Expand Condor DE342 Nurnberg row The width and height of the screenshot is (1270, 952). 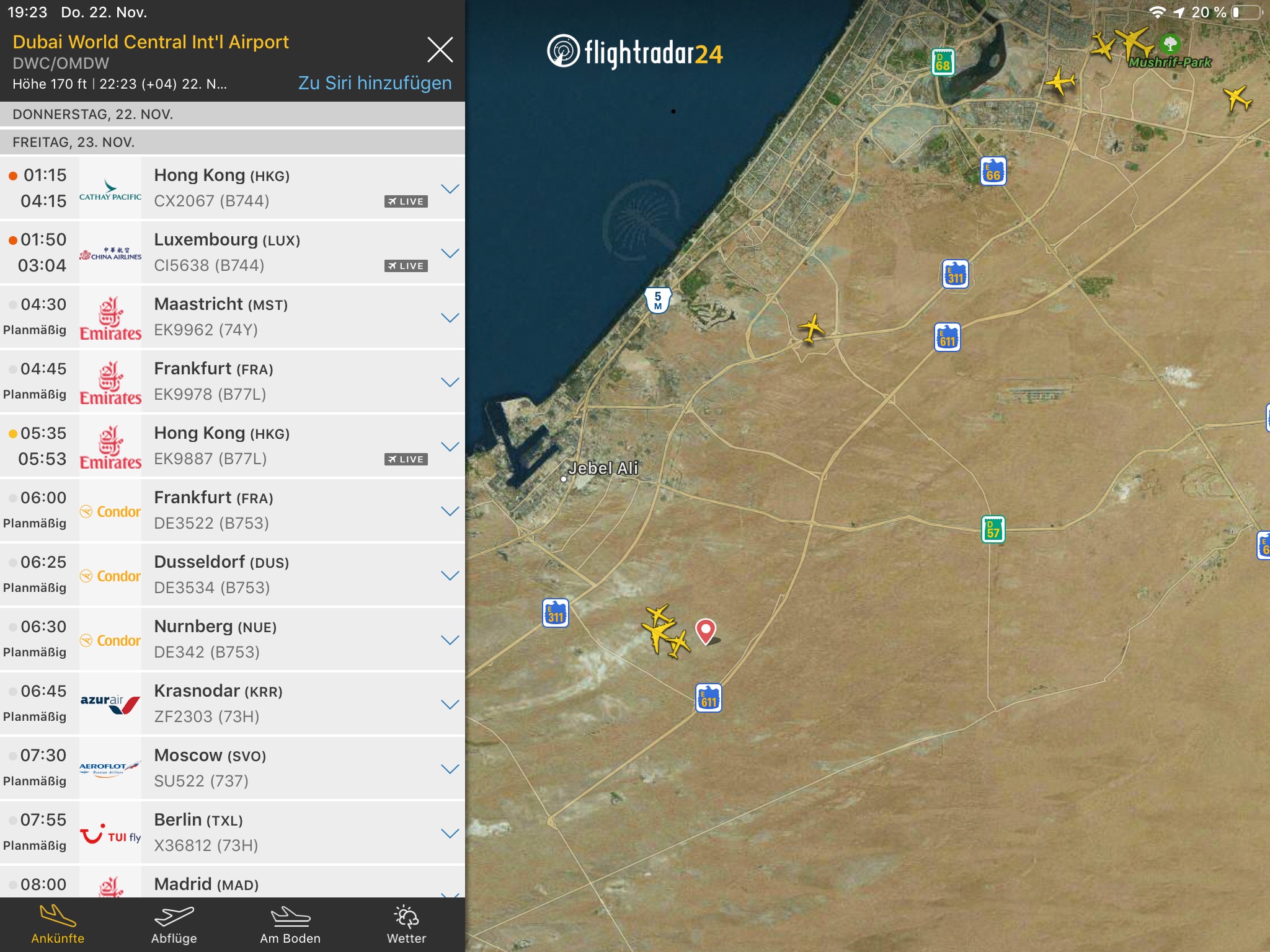pos(450,640)
